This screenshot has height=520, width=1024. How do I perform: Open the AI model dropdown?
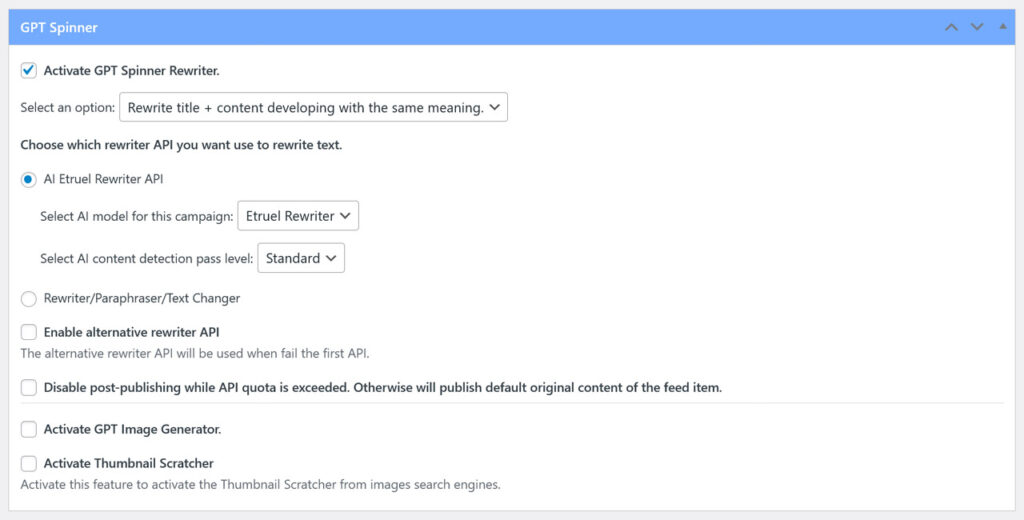(x=298, y=216)
